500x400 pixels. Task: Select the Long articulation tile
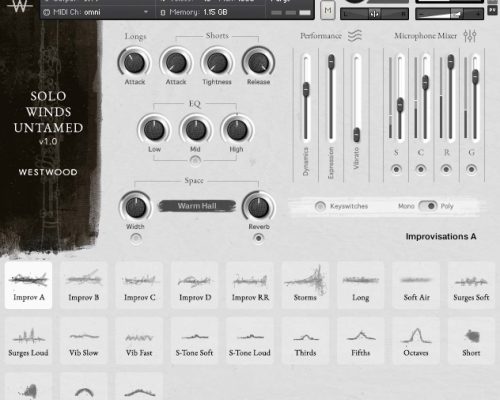point(361,285)
